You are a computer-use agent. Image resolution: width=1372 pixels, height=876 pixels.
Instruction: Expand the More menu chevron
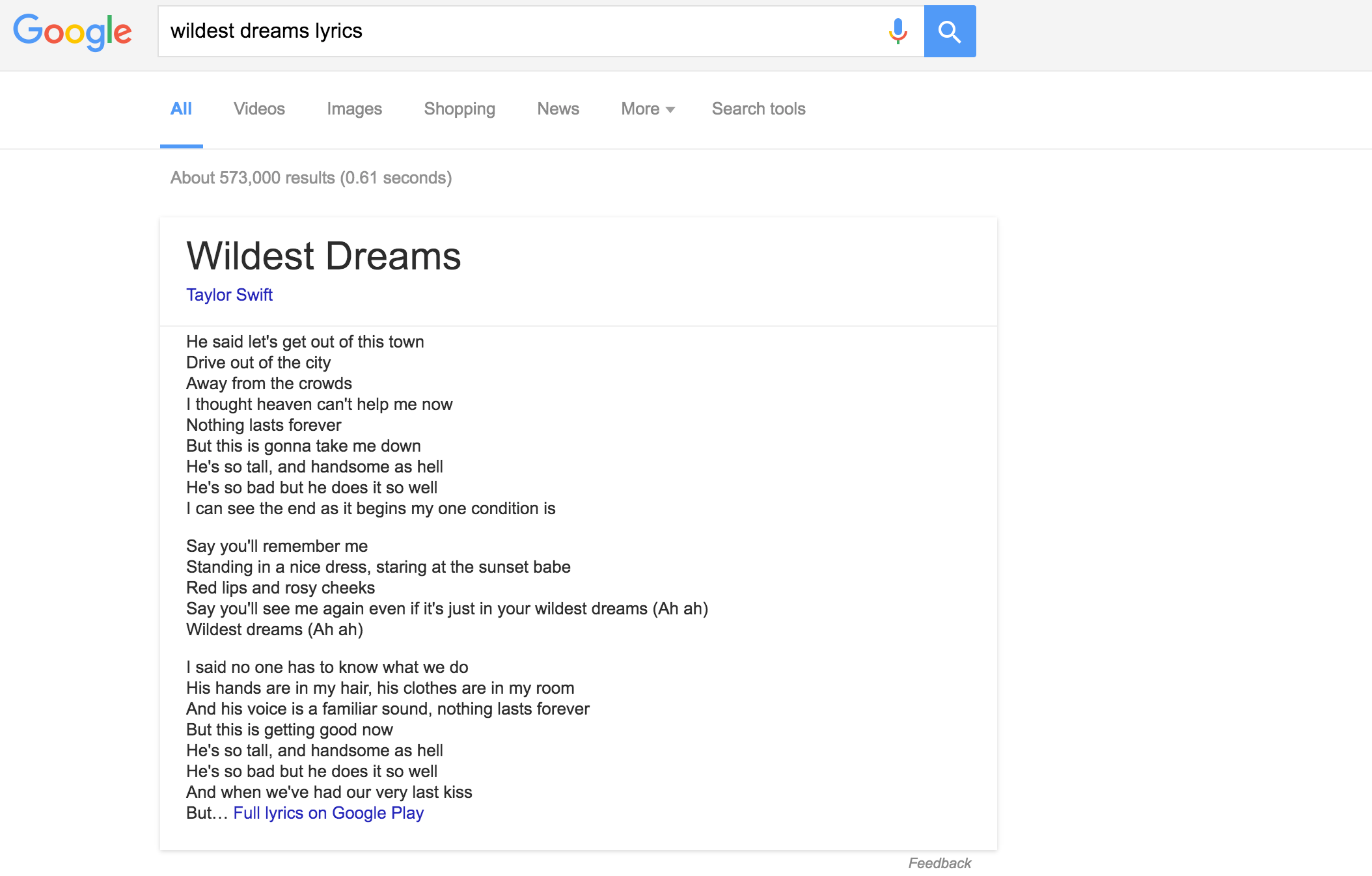pyautogui.click(x=670, y=110)
